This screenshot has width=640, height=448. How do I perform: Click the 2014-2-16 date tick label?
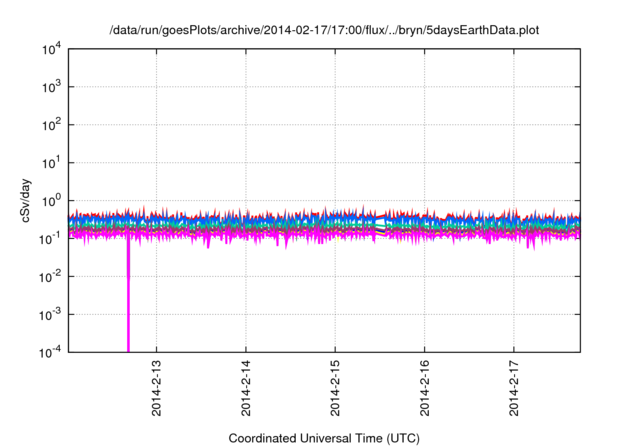(x=424, y=388)
